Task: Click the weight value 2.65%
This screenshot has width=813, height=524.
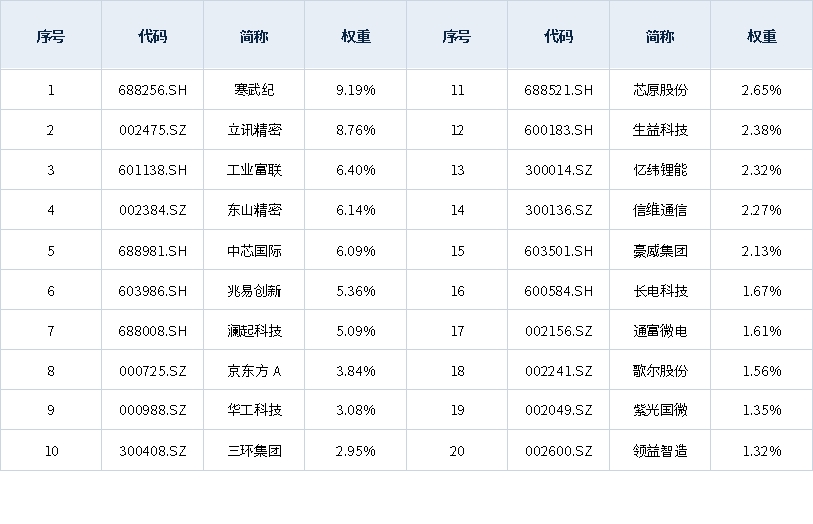Action: tap(762, 90)
